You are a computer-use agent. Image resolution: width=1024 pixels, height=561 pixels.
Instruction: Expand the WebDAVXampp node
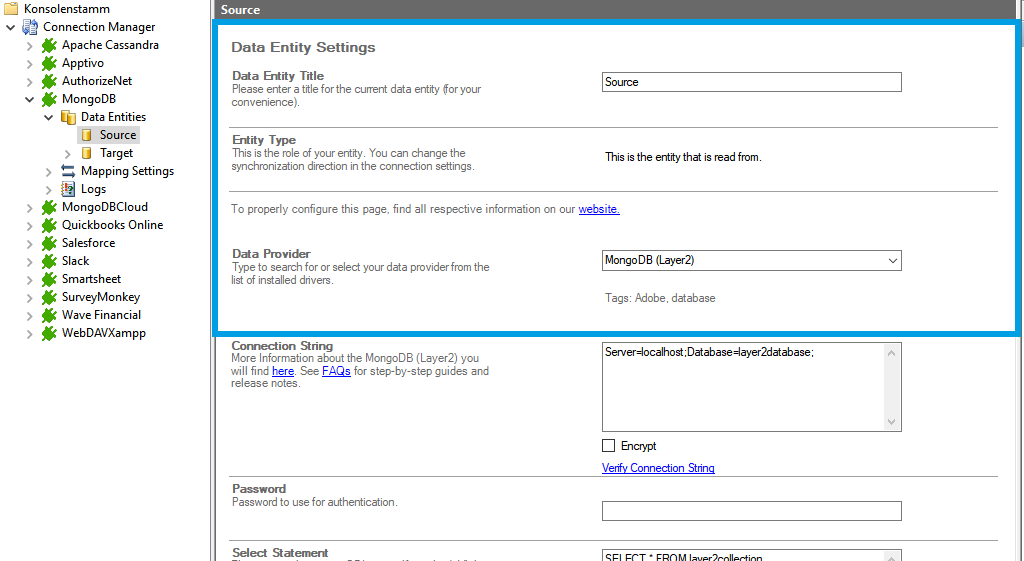(x=29, y=333)
